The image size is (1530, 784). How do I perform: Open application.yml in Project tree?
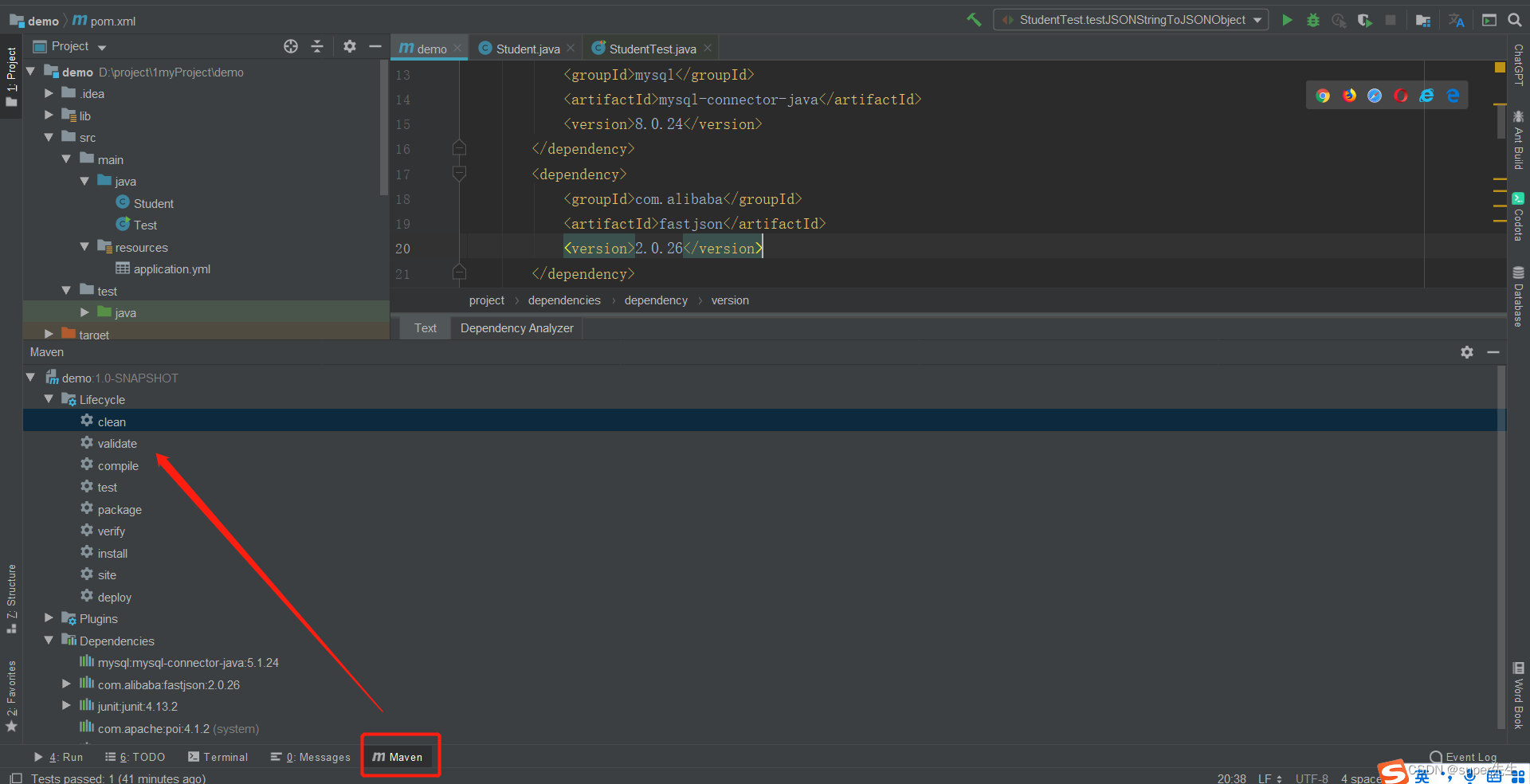171,269
